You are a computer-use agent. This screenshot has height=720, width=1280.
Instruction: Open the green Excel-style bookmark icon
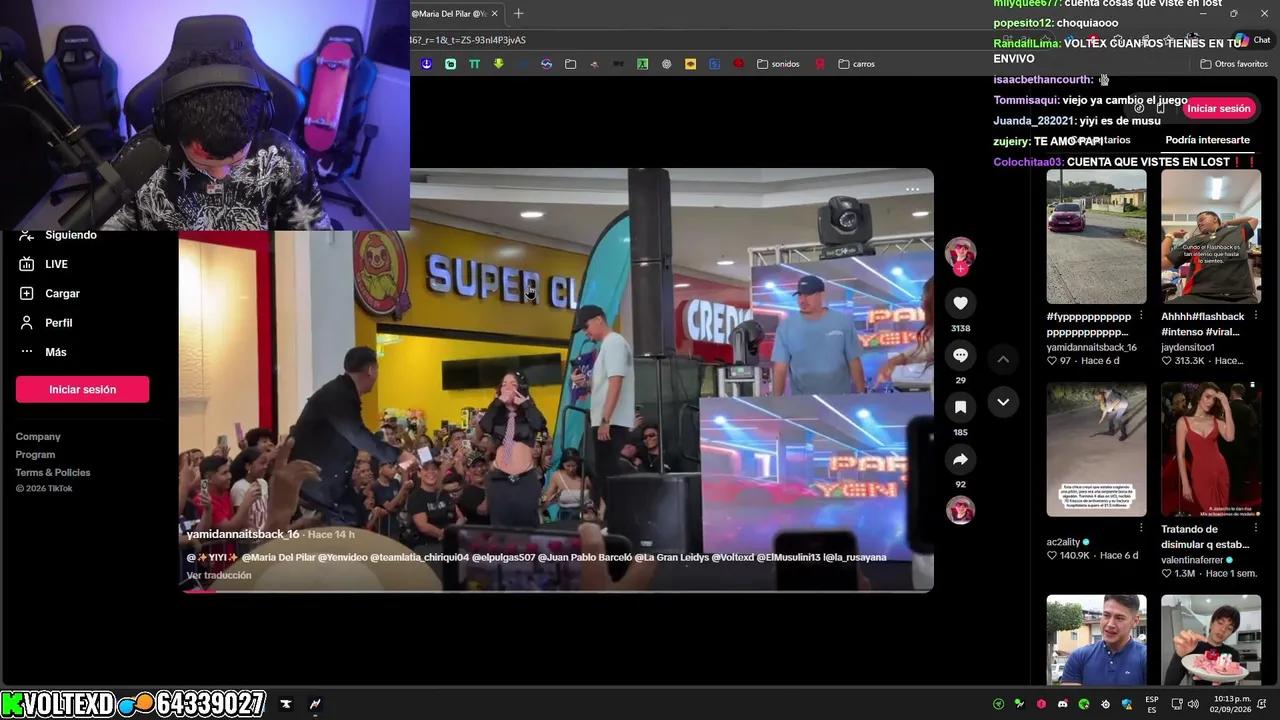coord(642,64)
